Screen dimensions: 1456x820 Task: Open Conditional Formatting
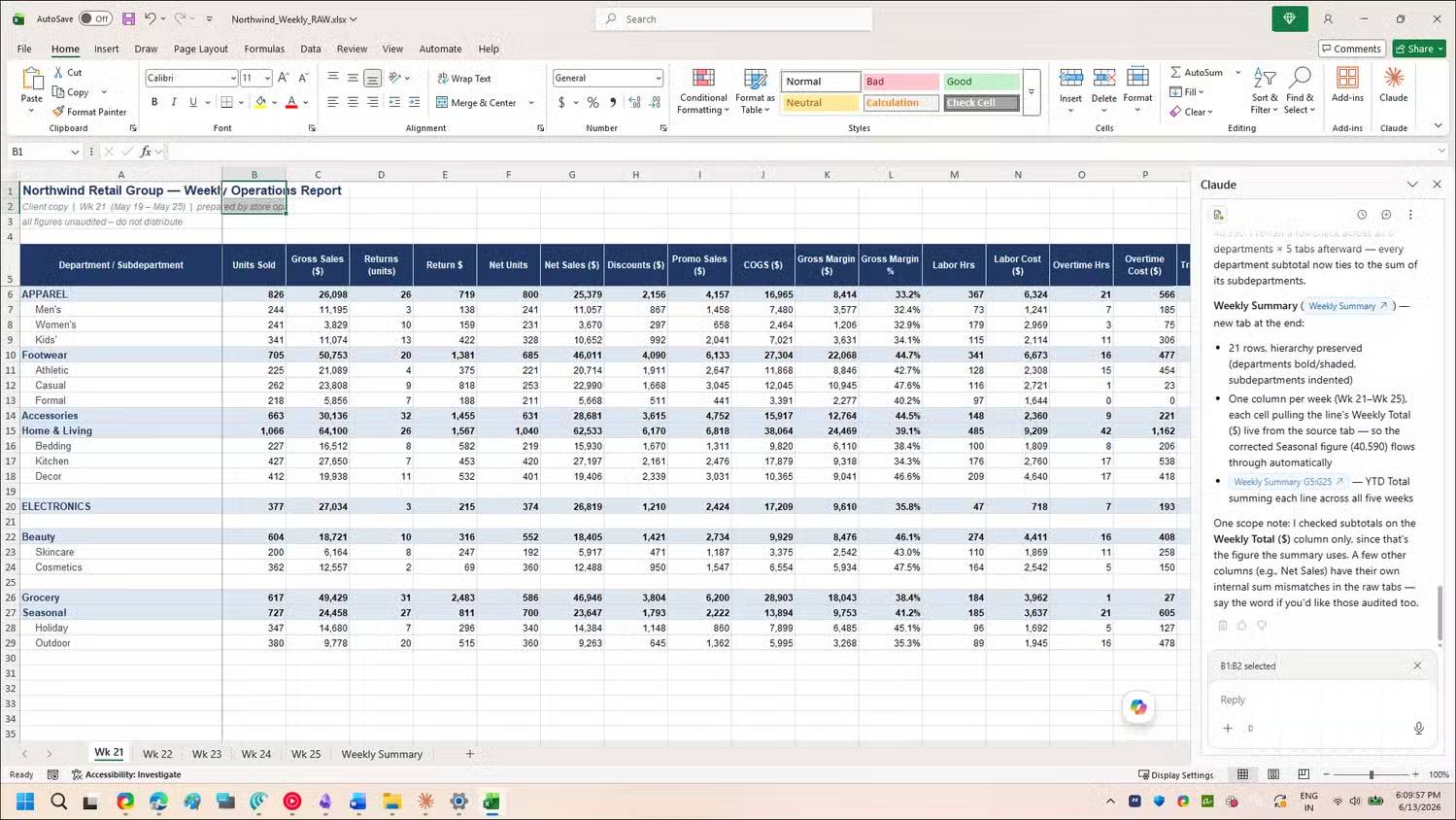[x=703, y=91]
